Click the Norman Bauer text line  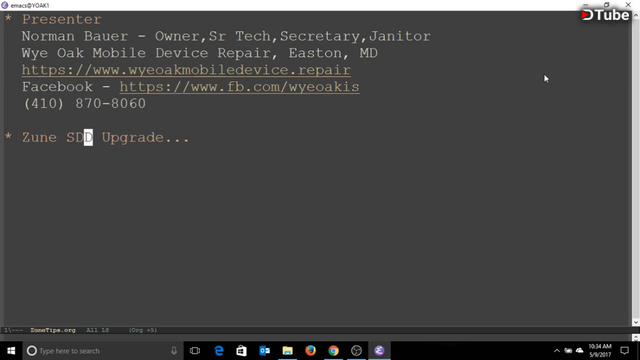click(226, 36)
